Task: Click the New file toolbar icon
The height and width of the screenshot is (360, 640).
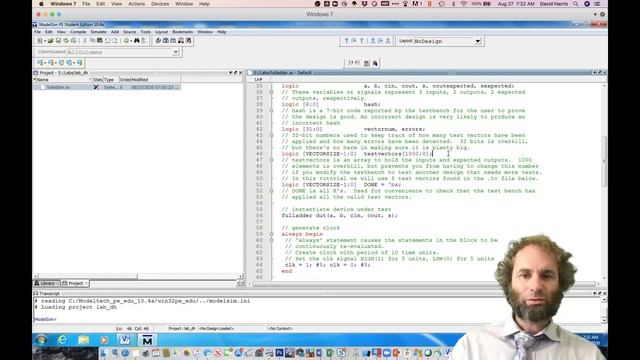Action: click(40, 41)
